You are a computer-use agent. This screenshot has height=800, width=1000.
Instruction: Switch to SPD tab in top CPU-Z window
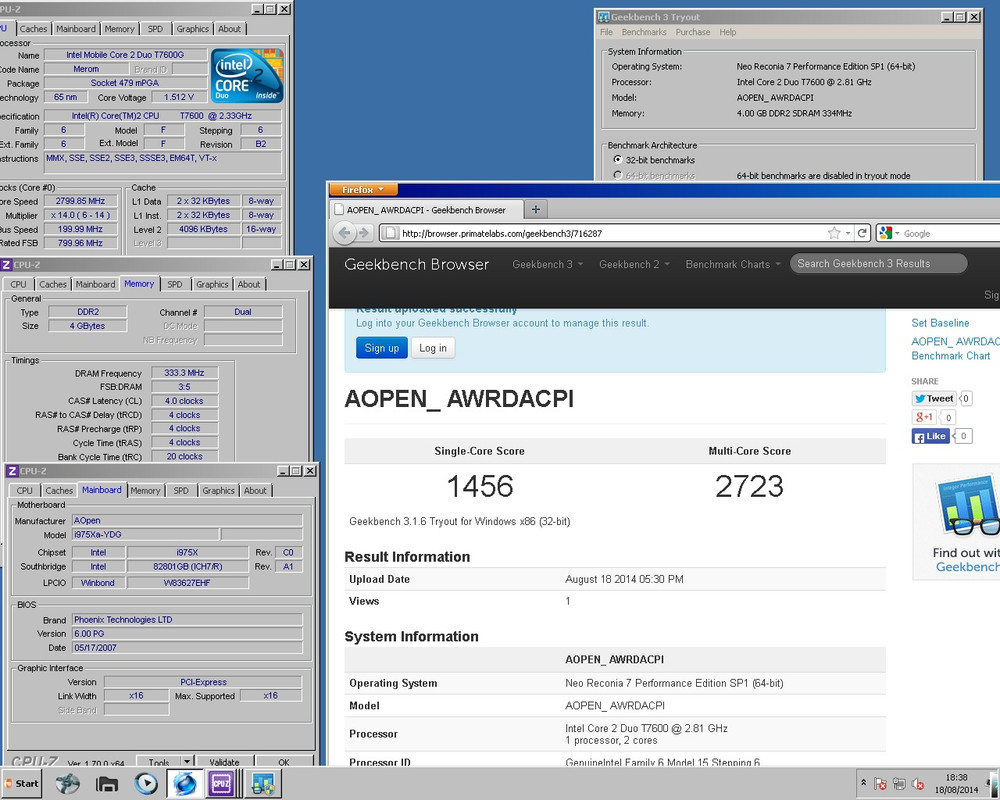155,29
